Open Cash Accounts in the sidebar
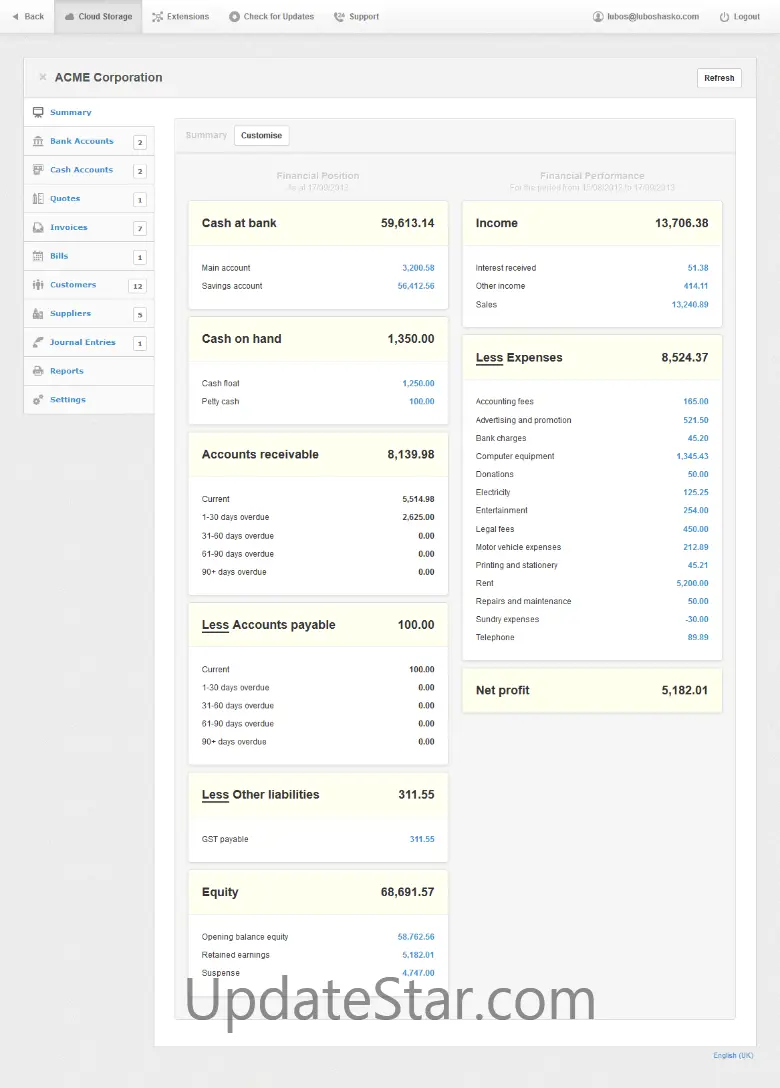Image resolution: width=780 pixels, height=1088 pixels. tap(81, 170)
